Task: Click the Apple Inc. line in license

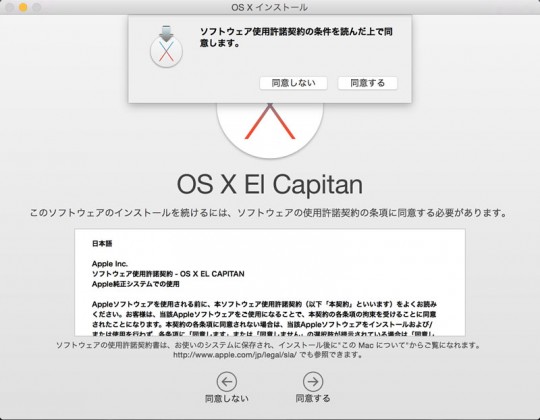Action: [110, 264]
